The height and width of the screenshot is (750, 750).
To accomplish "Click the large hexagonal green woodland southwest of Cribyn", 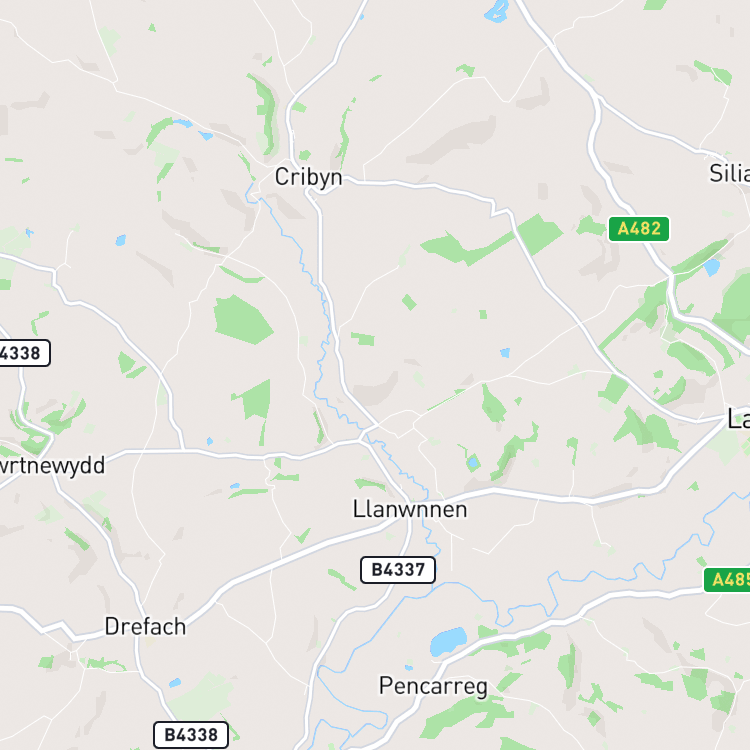I will (243, 320).
